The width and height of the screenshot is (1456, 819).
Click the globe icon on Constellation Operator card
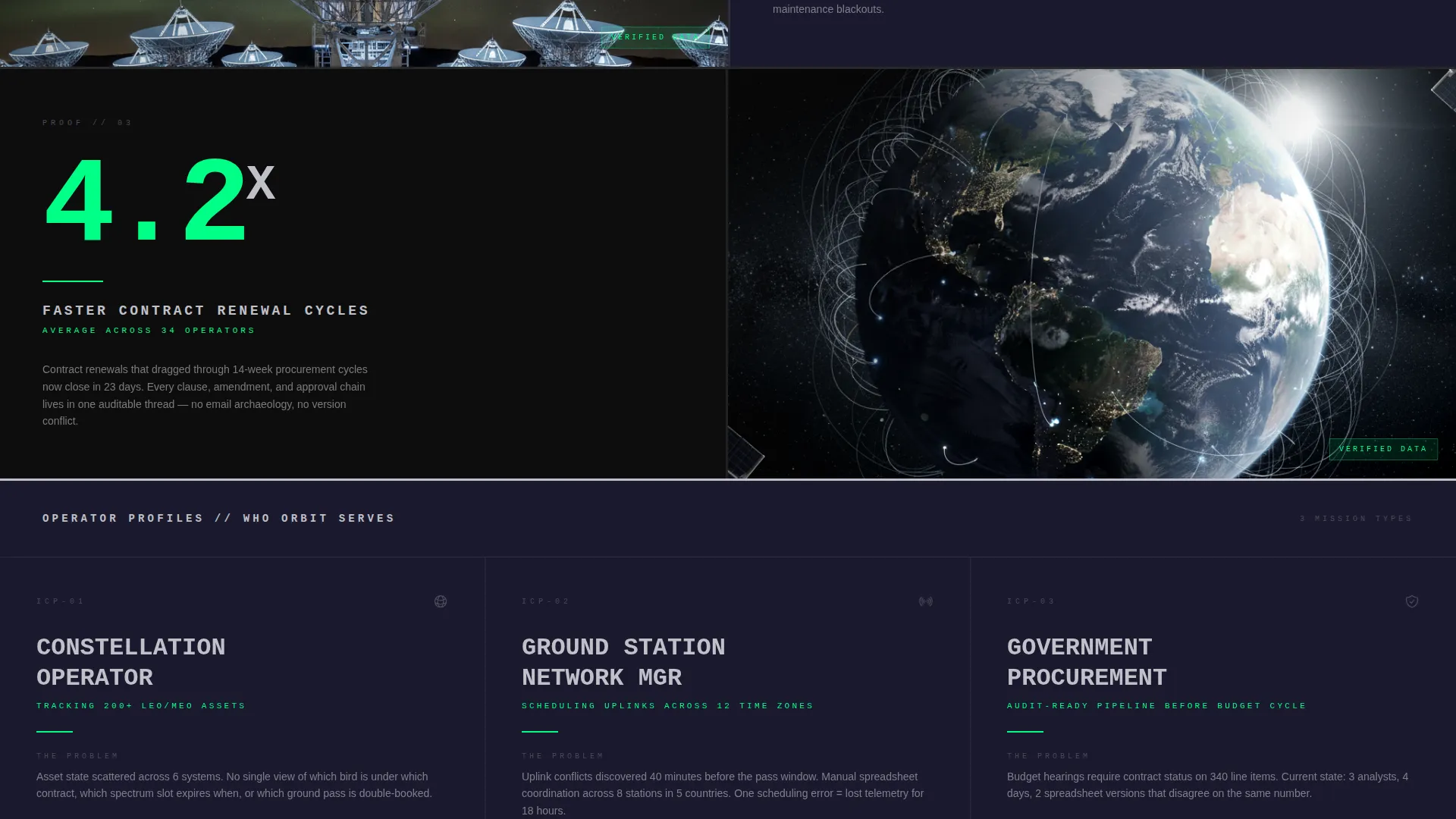coord(441,601)
